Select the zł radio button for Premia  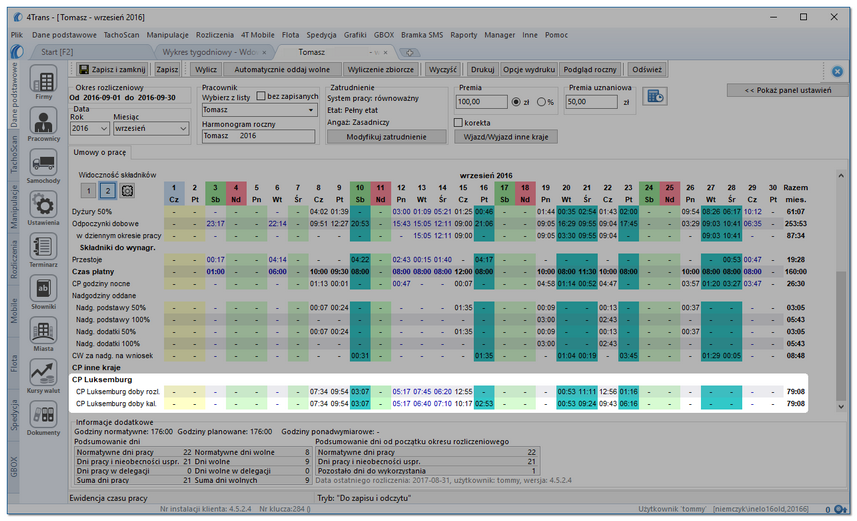point(515,102)
